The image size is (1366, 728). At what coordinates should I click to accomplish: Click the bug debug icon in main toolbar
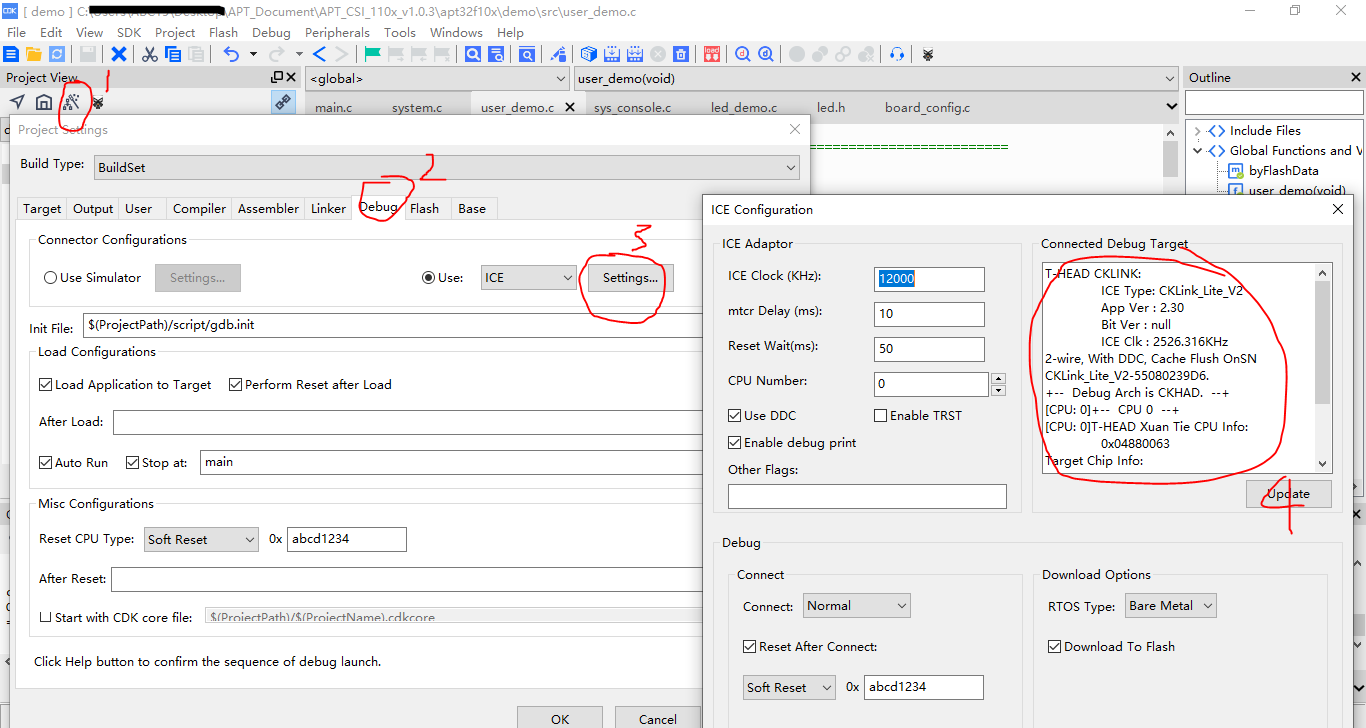point(928,54)
